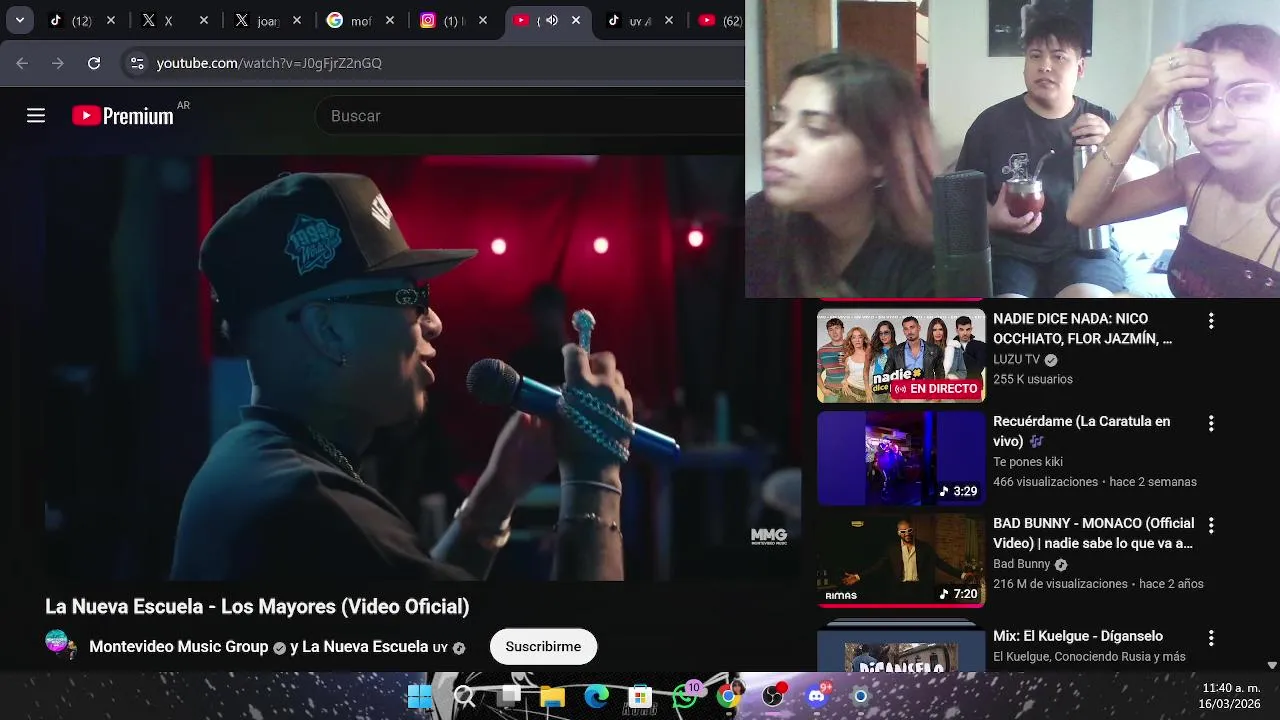The height and width of the screenshot is (720, 1280).
Task: Select the youtube.com URL in the address bar
Action: pyautogui.click(x=269, y=63)
